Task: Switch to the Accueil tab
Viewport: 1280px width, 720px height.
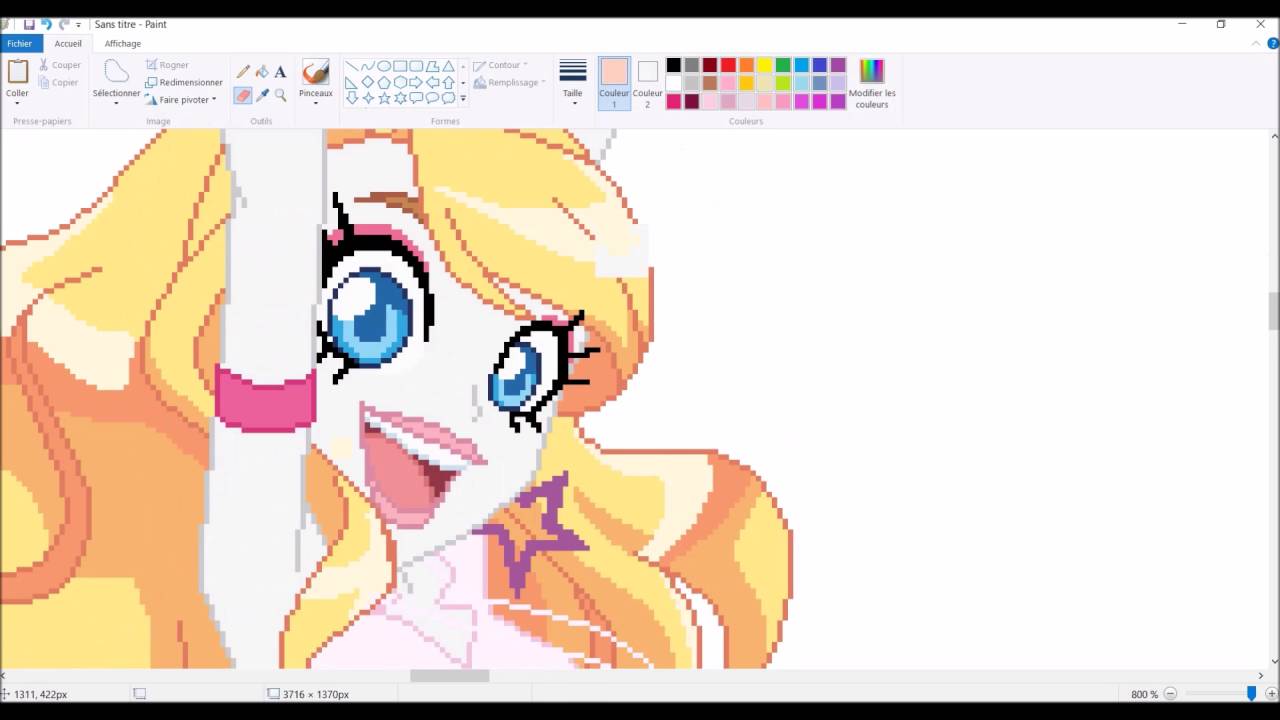Action: coord(68,43)
